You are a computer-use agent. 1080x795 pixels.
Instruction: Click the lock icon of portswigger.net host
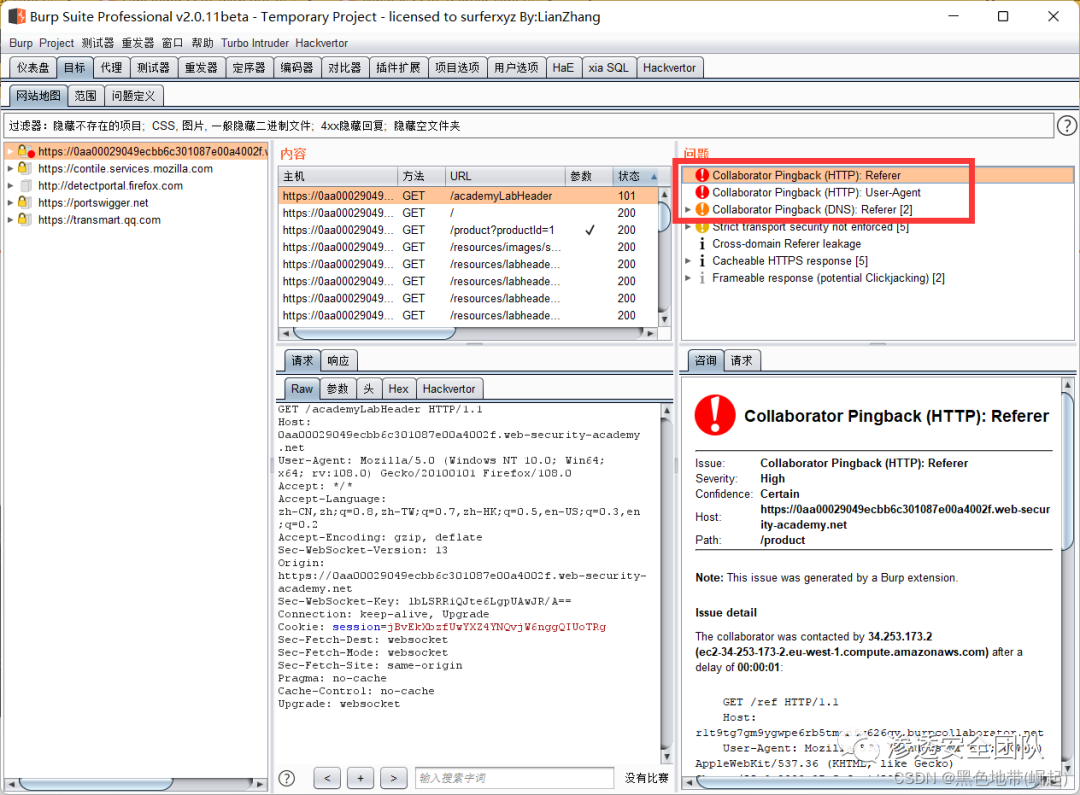(25, 203)
